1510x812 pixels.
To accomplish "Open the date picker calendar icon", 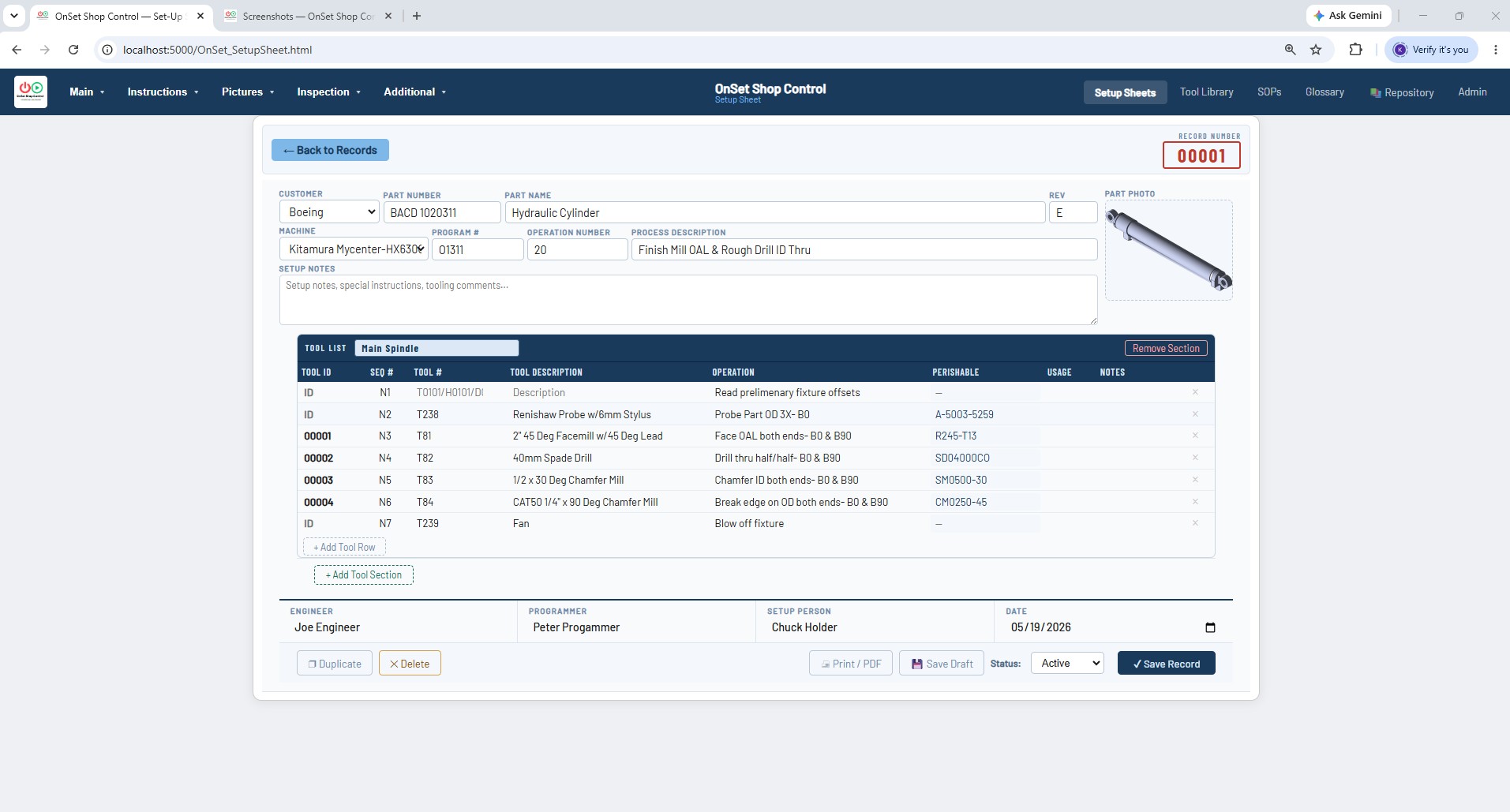I will tap(1210, 627).
